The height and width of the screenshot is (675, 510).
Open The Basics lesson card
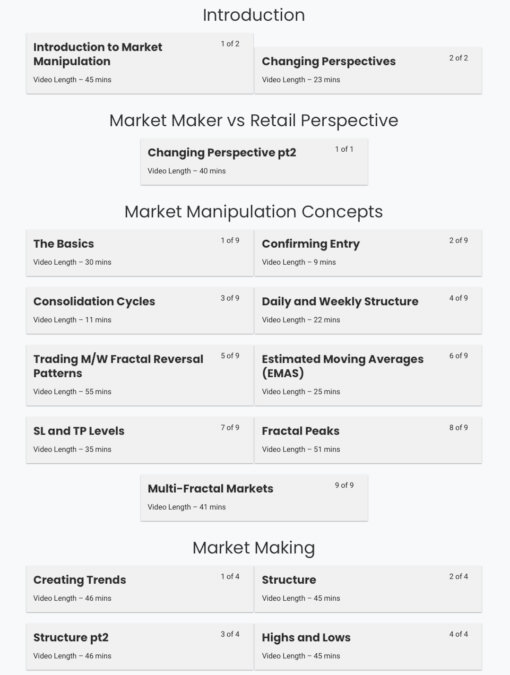[x=139, y=253]
